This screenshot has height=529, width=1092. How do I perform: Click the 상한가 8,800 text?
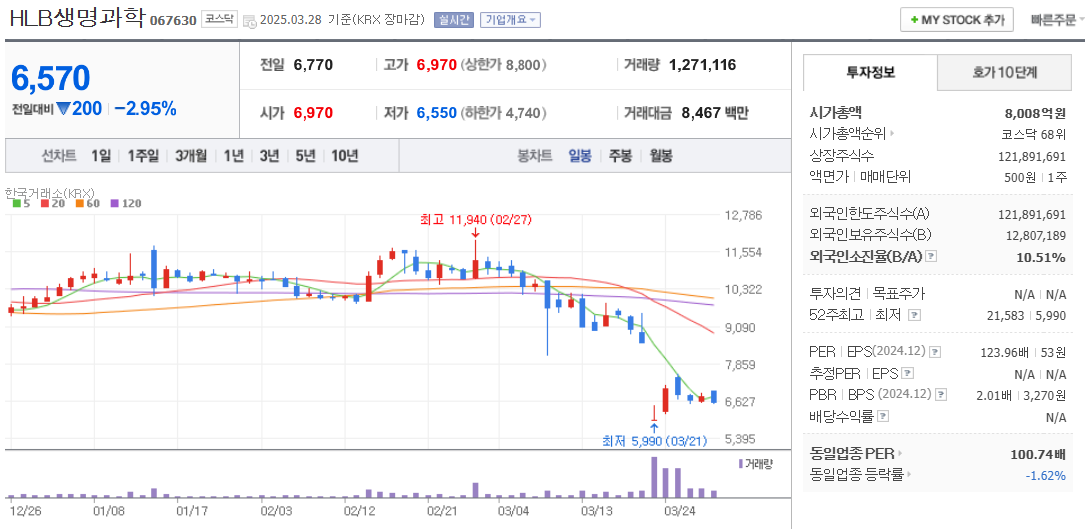tap(504, 65)
